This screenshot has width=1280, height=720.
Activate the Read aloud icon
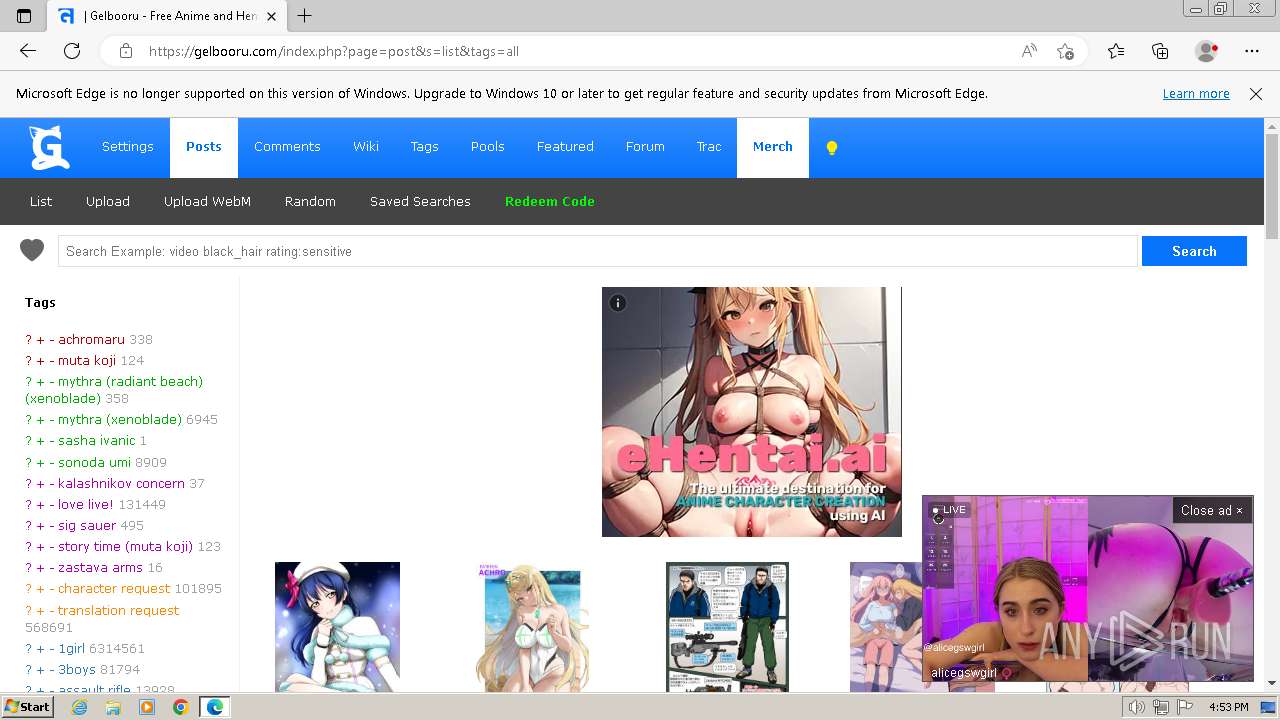point(1029,51)
